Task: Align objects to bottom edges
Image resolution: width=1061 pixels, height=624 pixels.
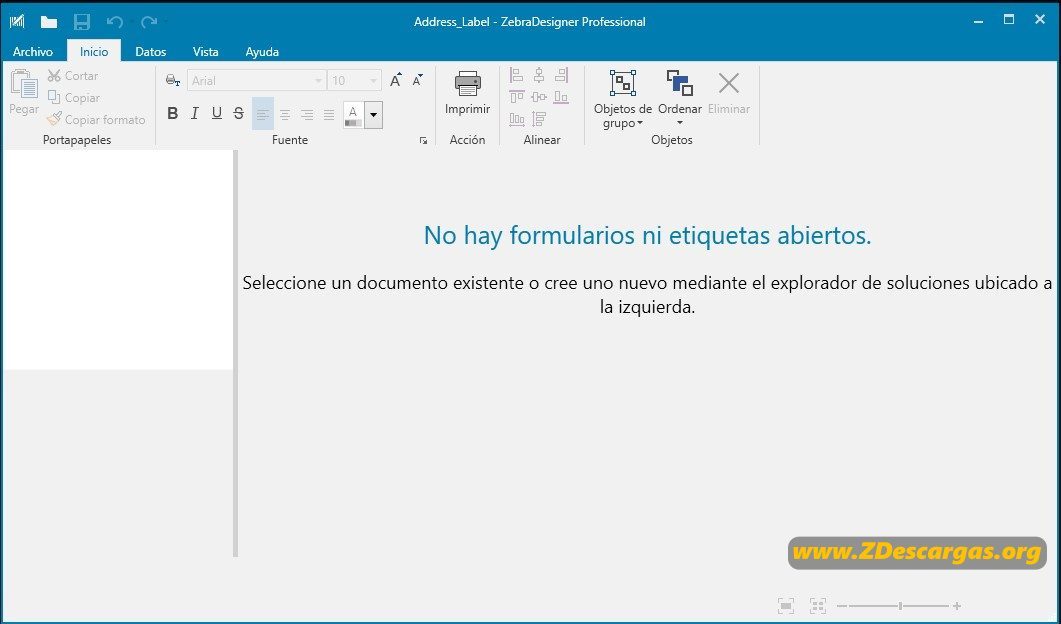Action: [x=561, y=97]
